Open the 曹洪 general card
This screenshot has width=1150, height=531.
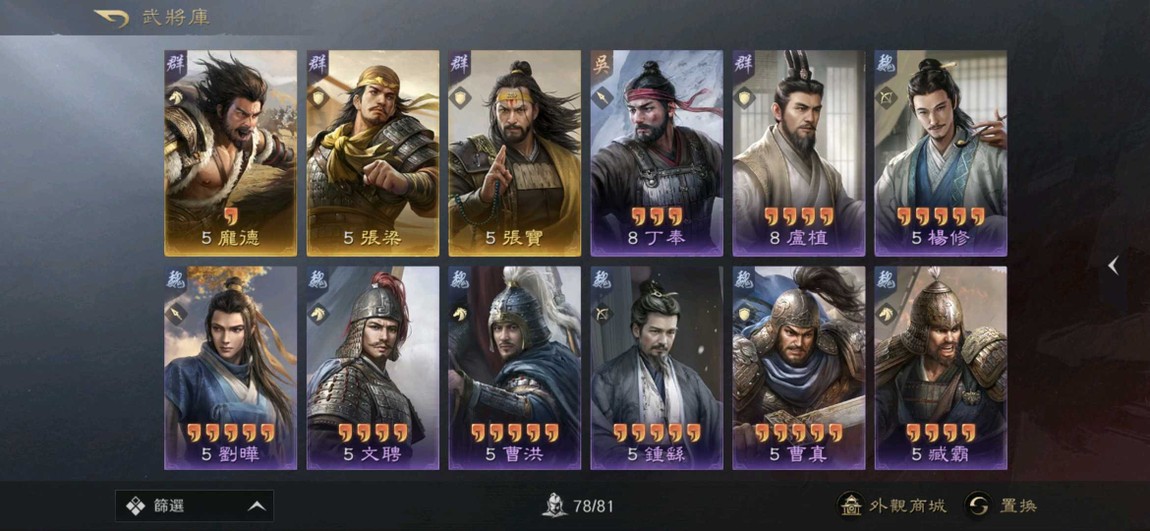[515, 367]
